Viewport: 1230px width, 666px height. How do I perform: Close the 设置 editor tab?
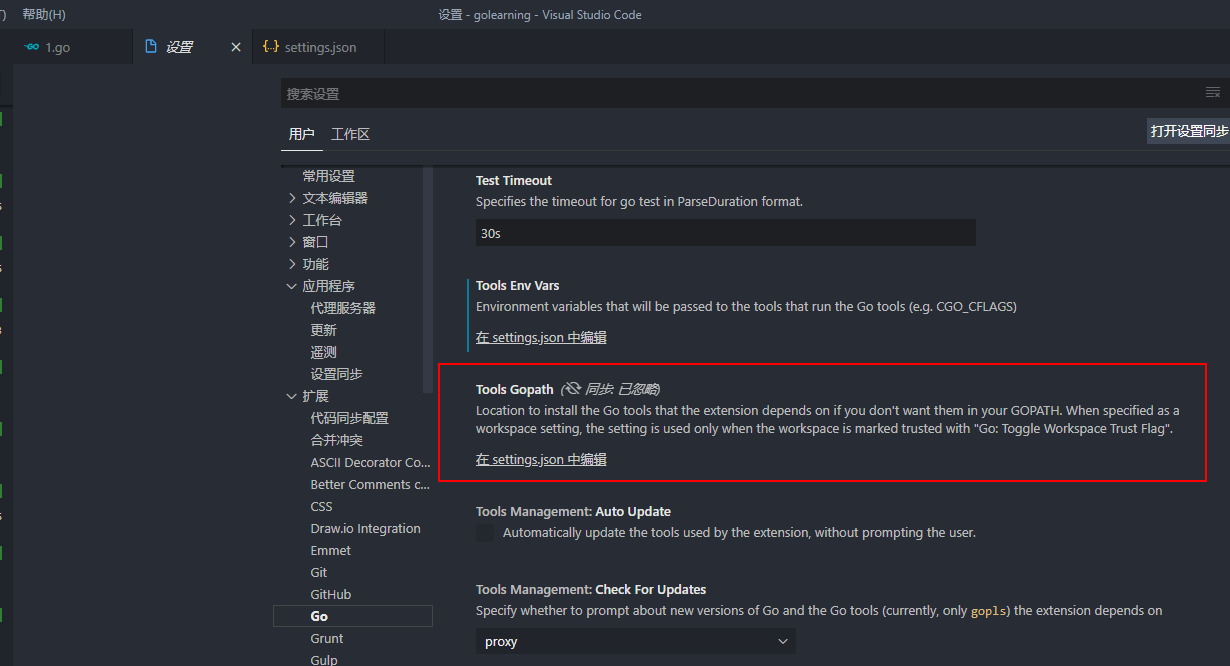(236, 47)
